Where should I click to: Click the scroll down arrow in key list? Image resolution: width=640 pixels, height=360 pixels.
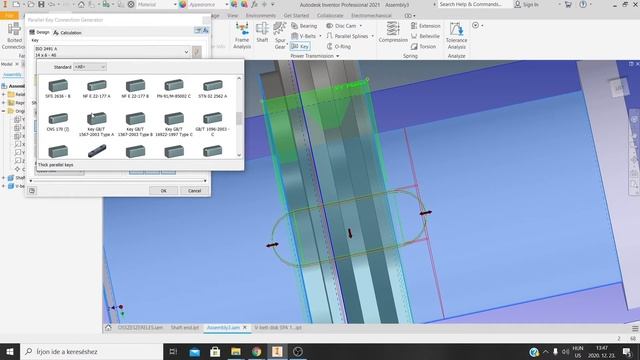click(x=239, y=155)
